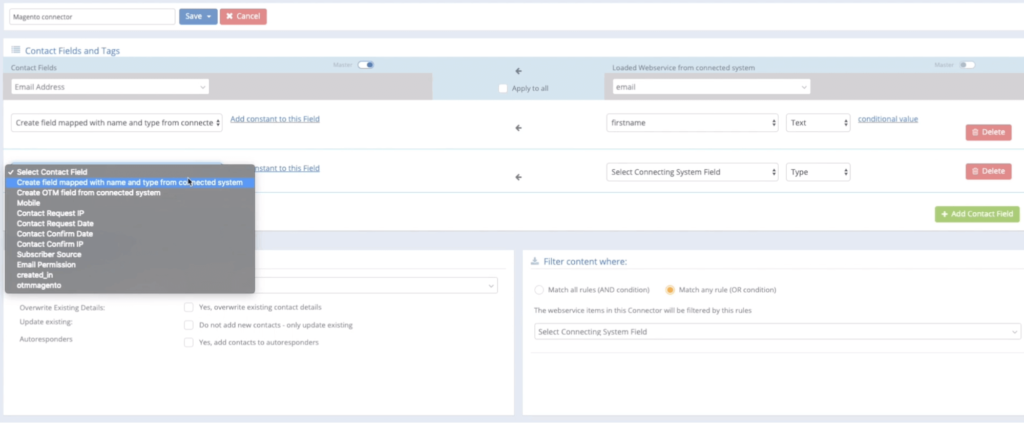The height and width of the screenshot is (423, 1024).
Task: Choose Create field mapped with name and type option
Action: point(130,183)
